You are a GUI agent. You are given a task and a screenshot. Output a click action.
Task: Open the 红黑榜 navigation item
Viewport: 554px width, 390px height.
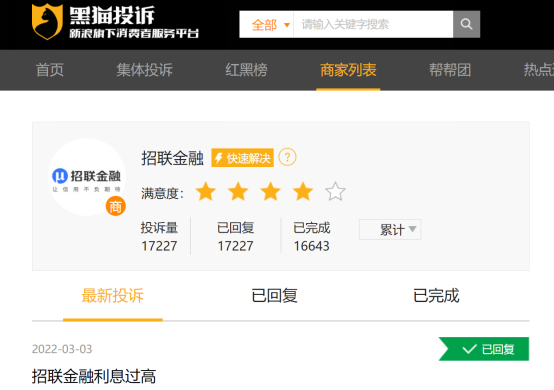pyautogui.click(x=246, y=70)
